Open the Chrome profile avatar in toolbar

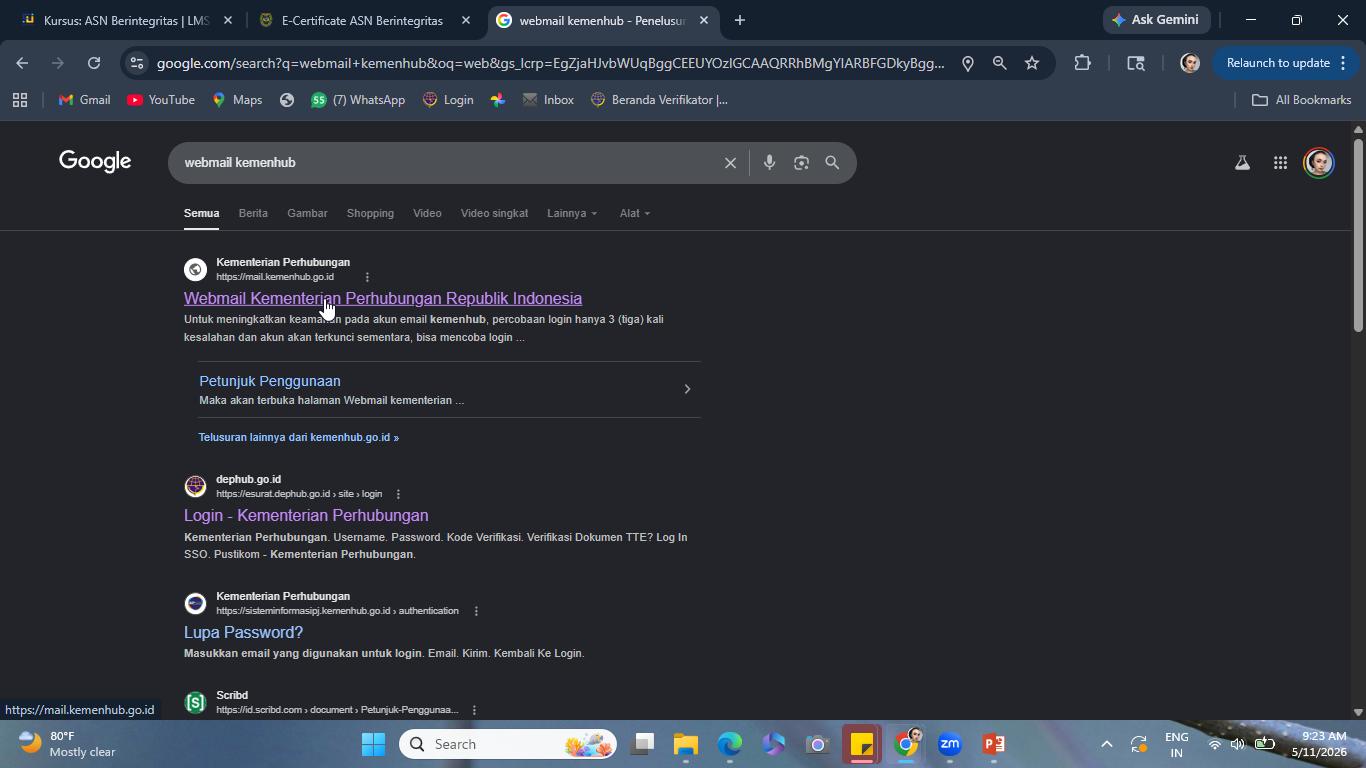[1190, 63]
